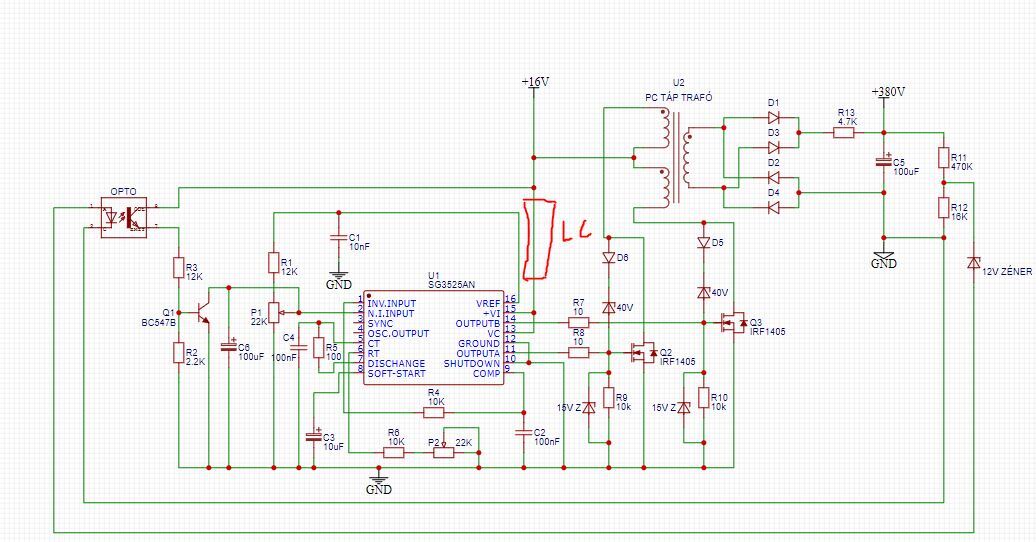Click the DISCHANGE pin label
Screen dimensions: 1036x542
click(396, 364)
